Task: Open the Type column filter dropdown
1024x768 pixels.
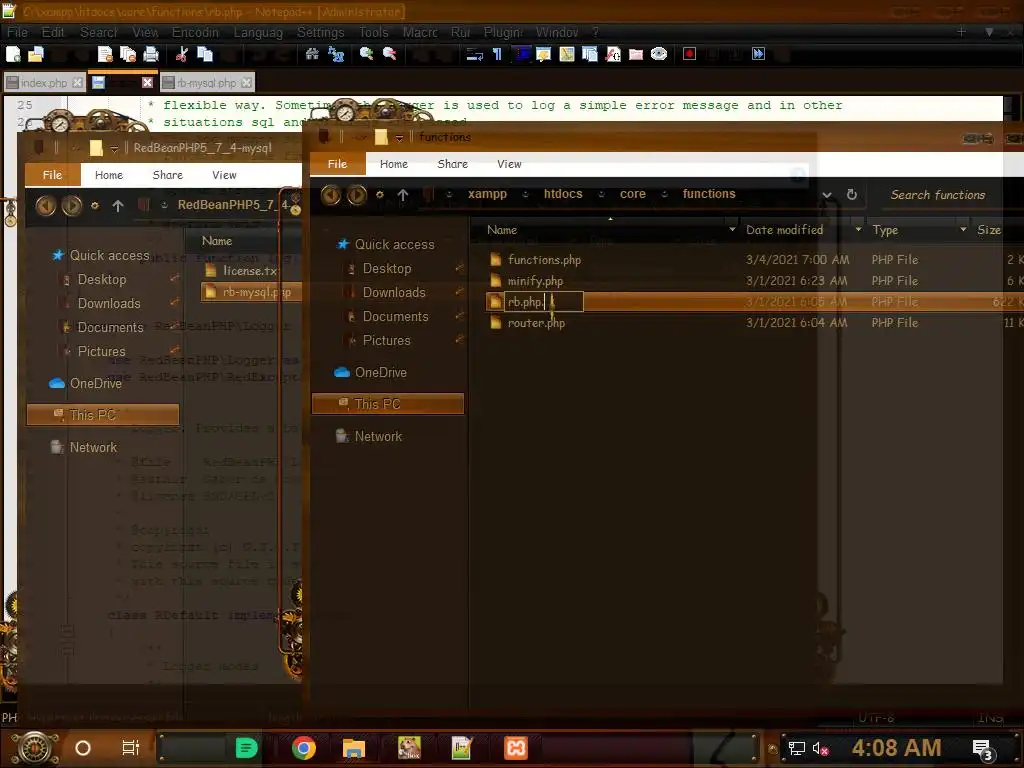Action: pos(963,230)
